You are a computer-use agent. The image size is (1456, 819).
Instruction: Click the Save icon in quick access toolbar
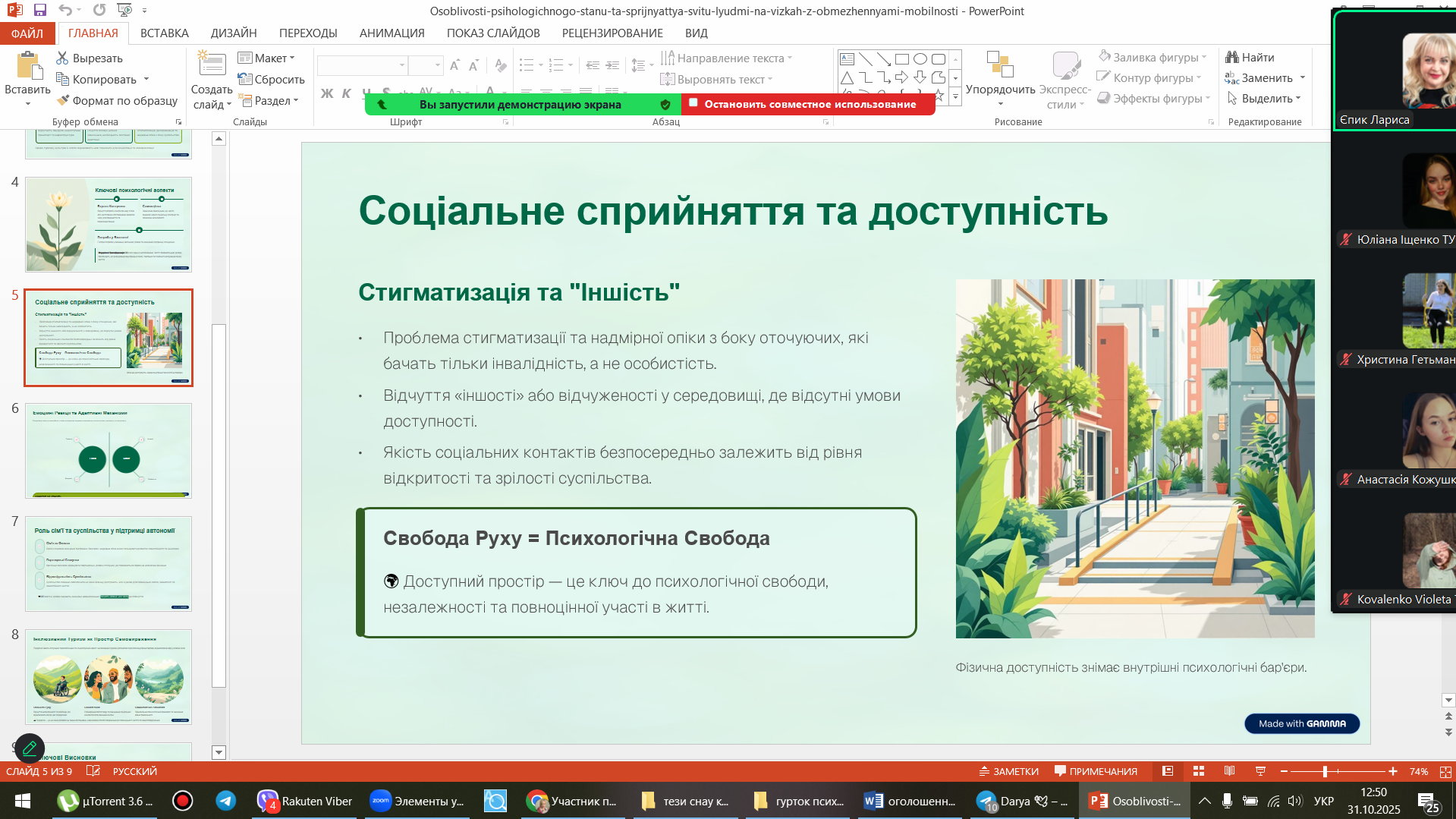(x=40, y=11)
